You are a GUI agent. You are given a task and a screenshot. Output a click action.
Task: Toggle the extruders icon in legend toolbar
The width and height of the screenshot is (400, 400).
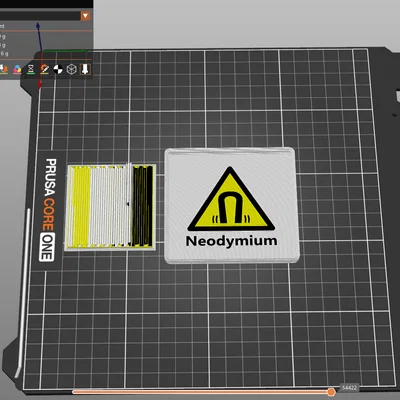coord(4,69)
